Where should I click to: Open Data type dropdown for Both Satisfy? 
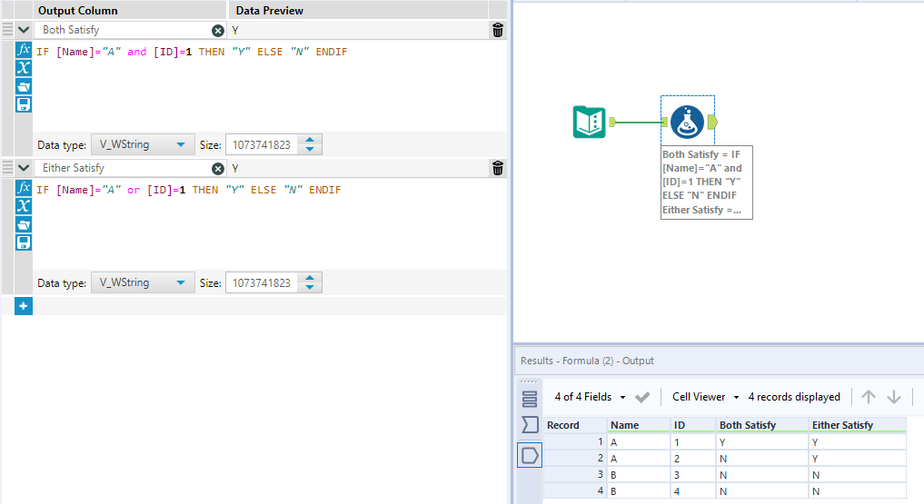click(143, 144)
